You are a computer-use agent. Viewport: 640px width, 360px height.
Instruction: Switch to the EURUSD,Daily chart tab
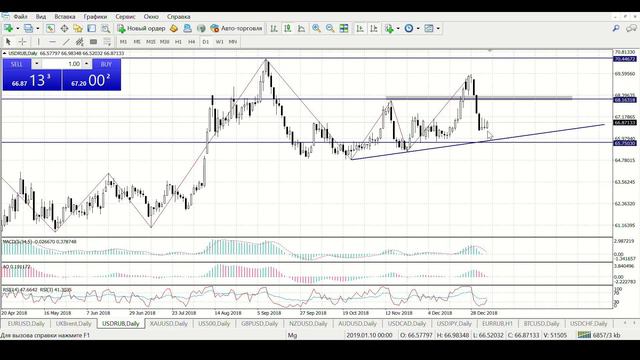26,324
